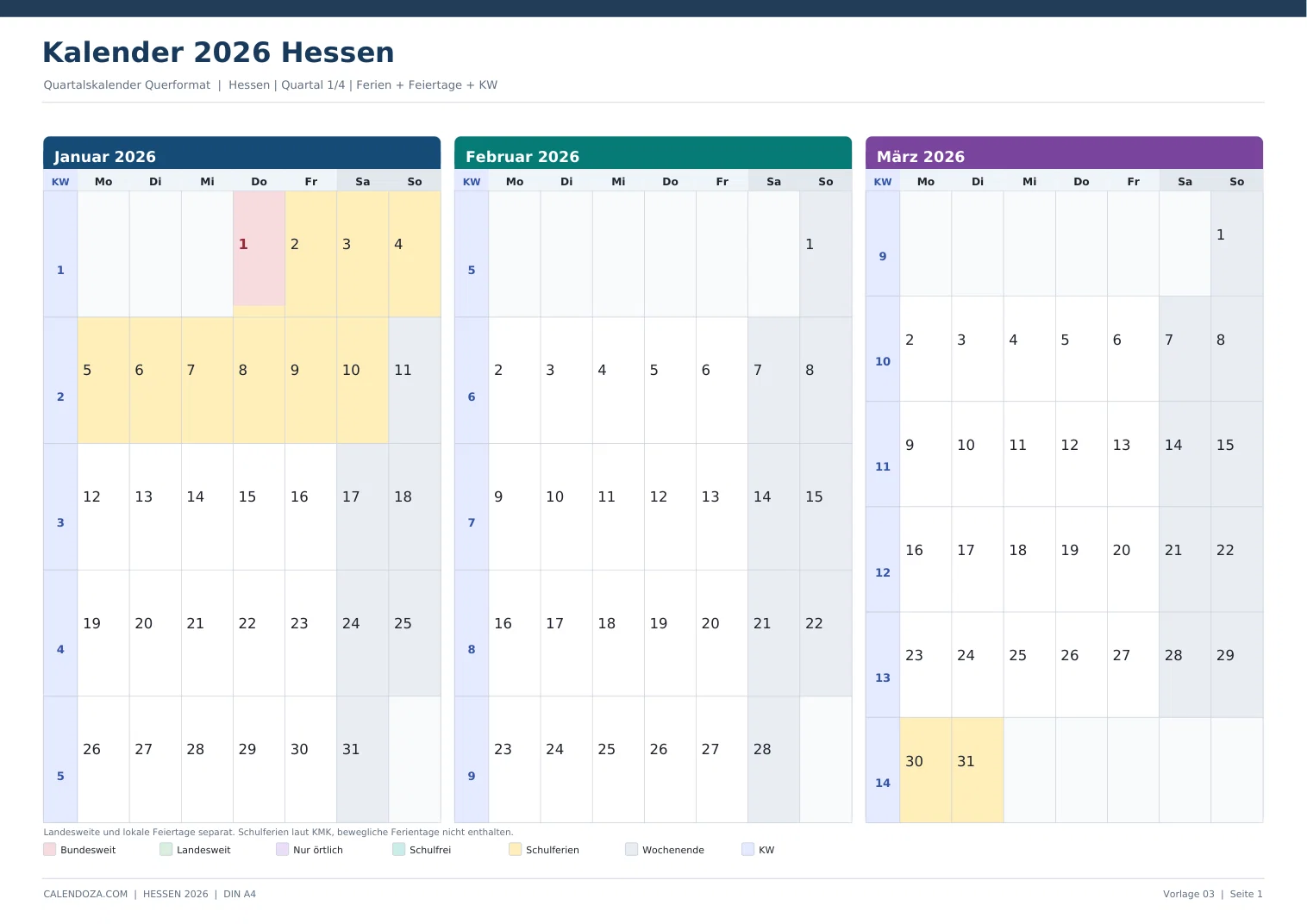This screenshot has height=924, width=1307.
Task: Click the Kalender 2026 Hessen title
Action: tap(218, 53)
